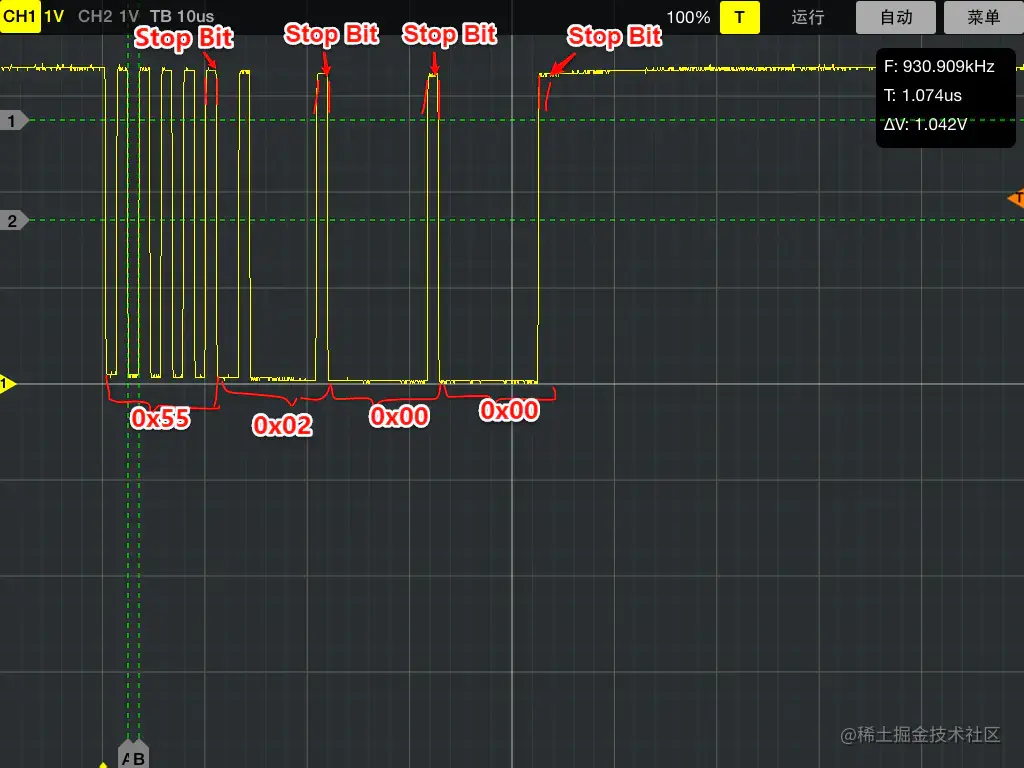Tap the ΔV: 1.042V readout

click(925, 124)
